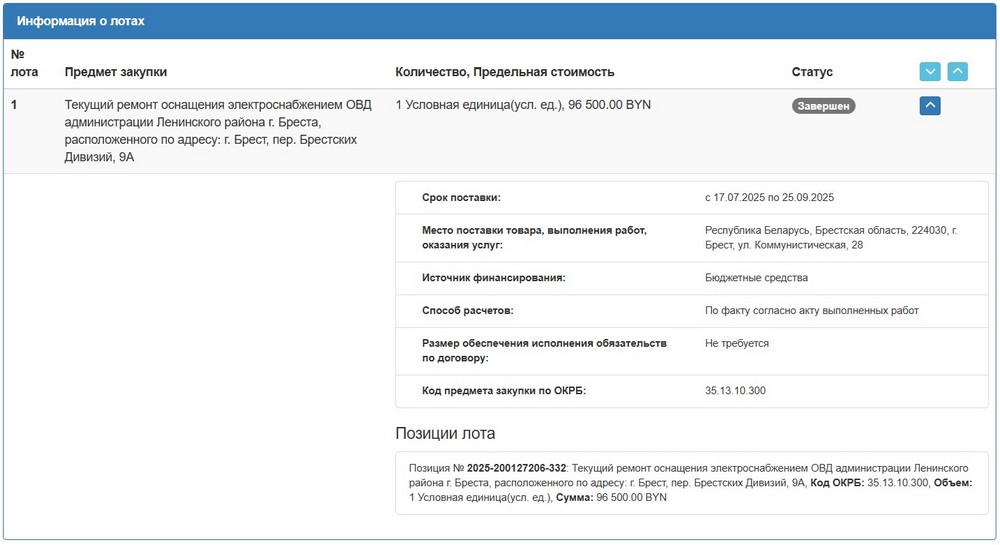Click the lot quantity and 96 500.00 BYN cost
The image size is (1000, 545).
tap(523, 105)
